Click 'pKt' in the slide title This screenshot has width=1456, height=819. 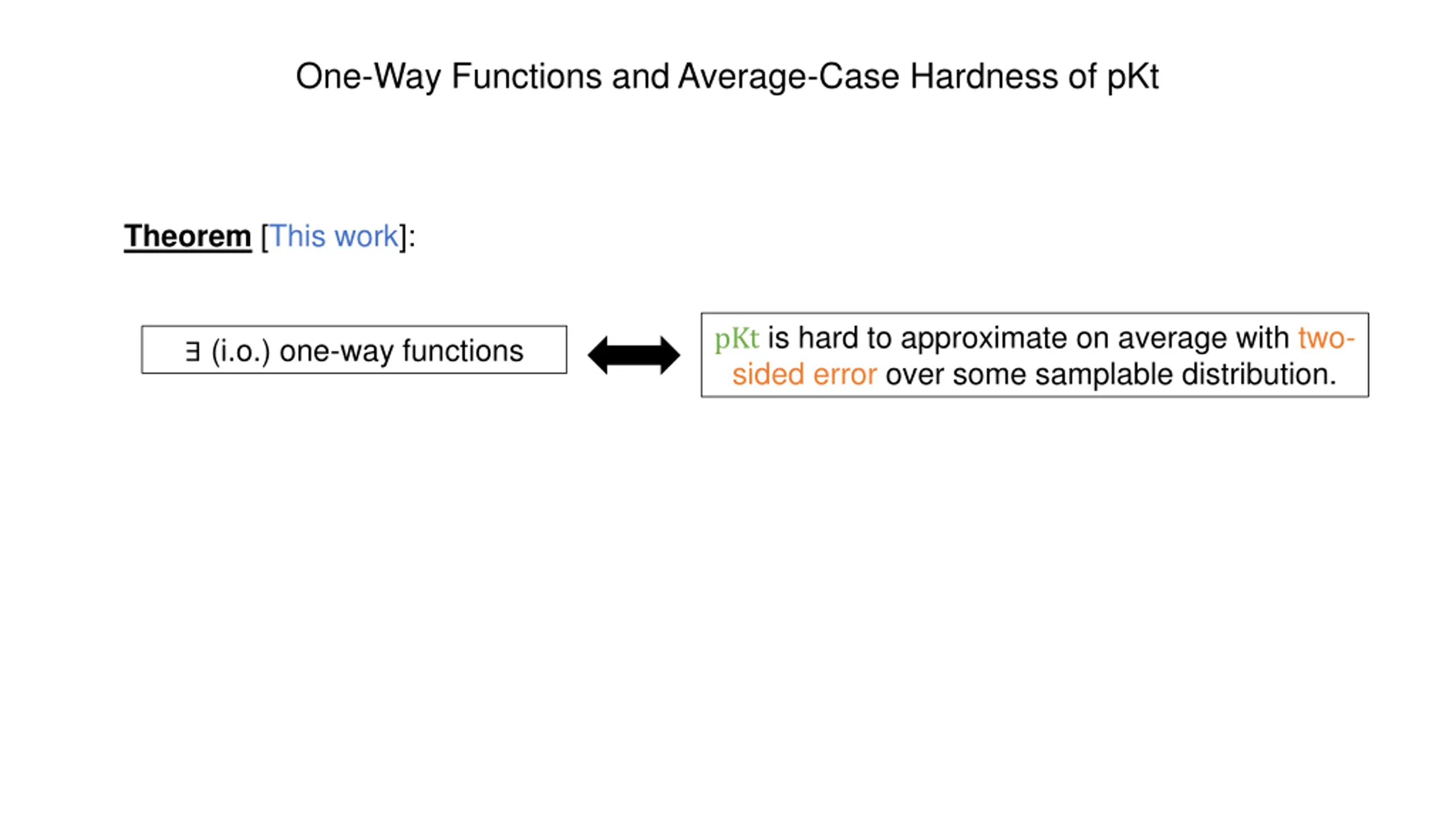[1132, 76]
